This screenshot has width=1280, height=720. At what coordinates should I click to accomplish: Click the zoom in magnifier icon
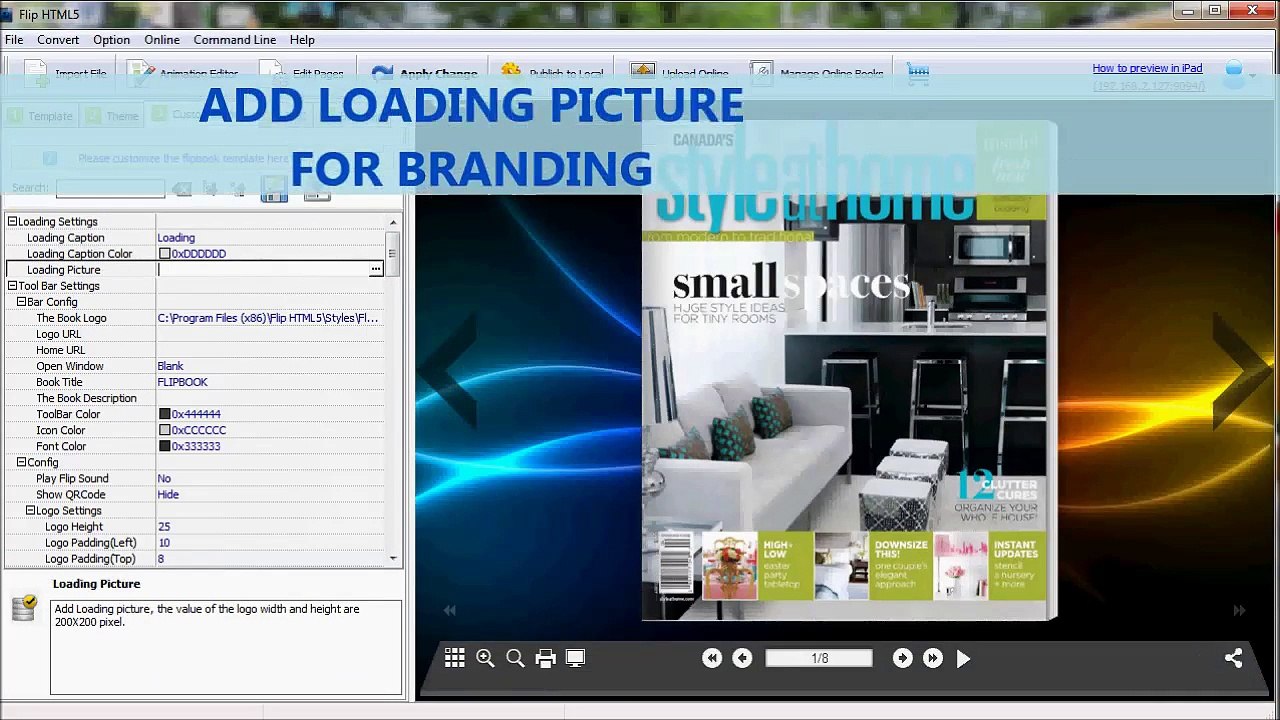coord(485,658)
